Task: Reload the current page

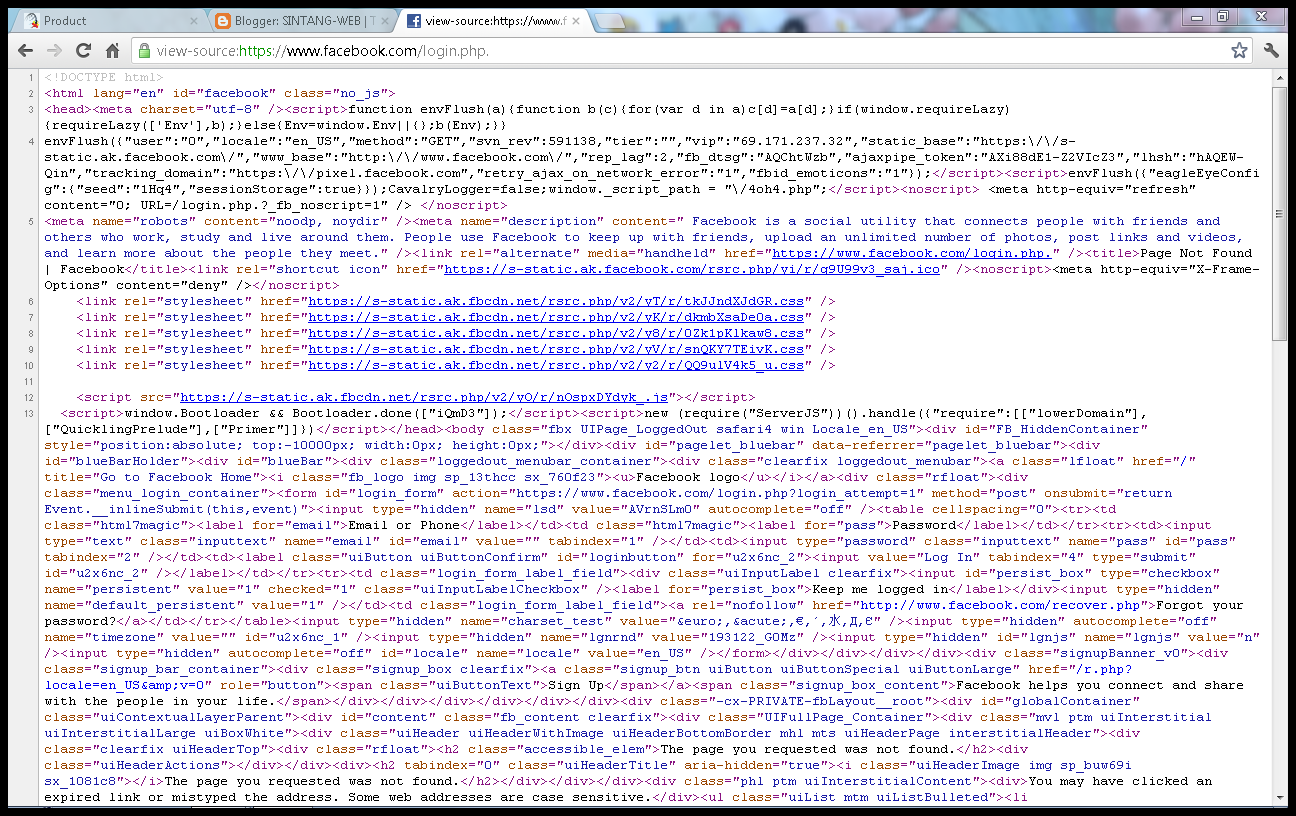Action: 84,51
